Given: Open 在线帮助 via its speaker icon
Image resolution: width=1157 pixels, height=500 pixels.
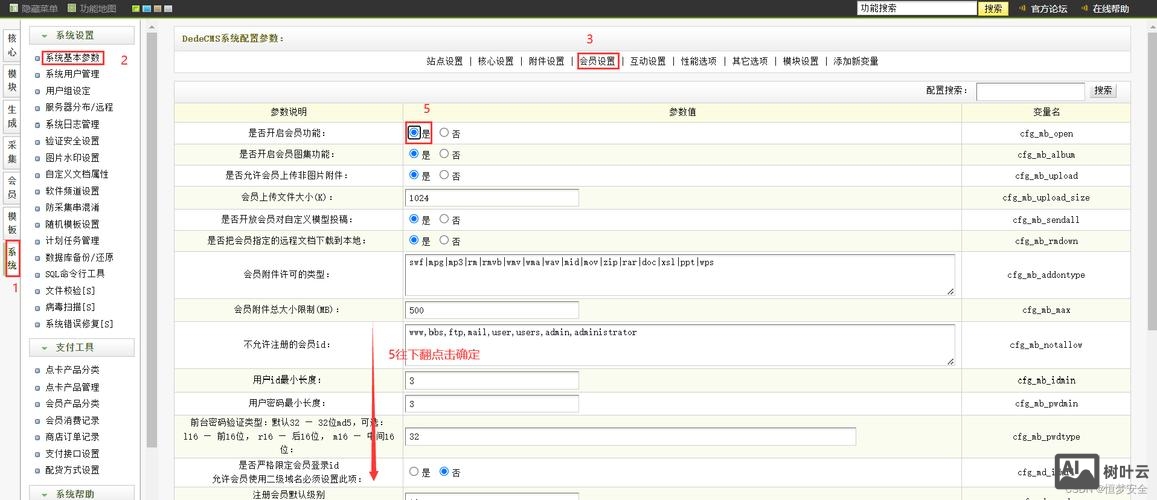Looking at the screenshot, I should pyautogui.click(x=1085, y=9).
